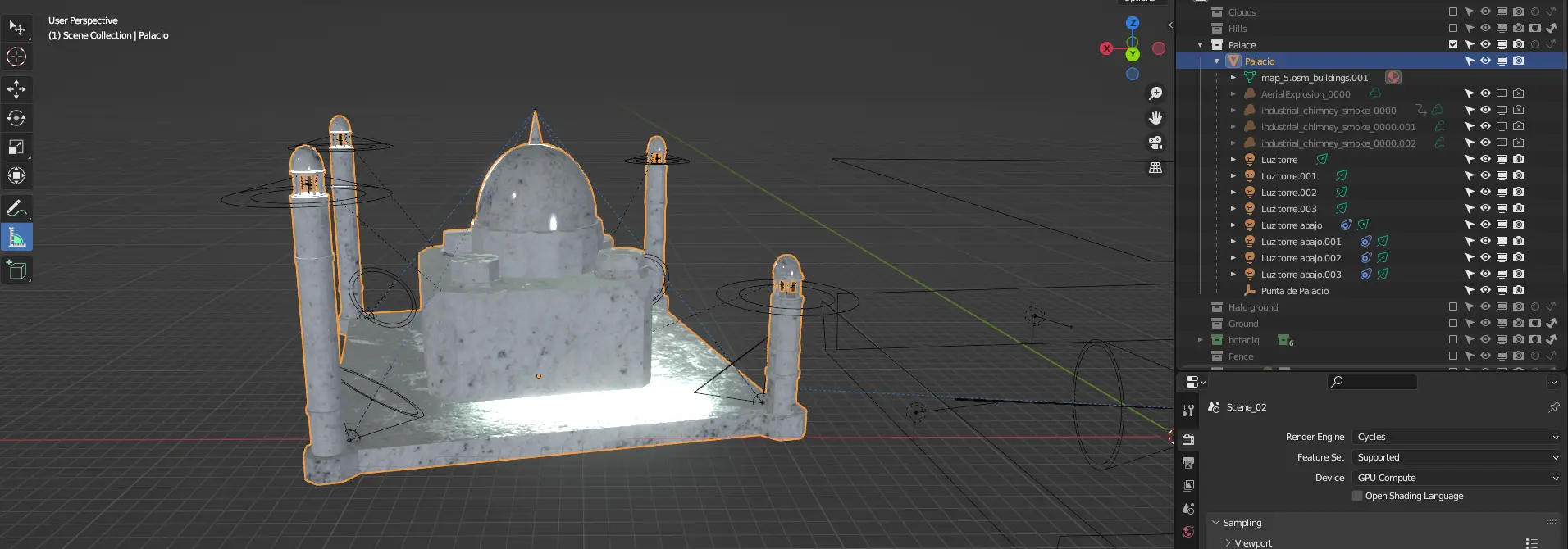Choose the Annotate pencil tool
The width and height of the screenshot is (1568, 549).
(16, 208)
